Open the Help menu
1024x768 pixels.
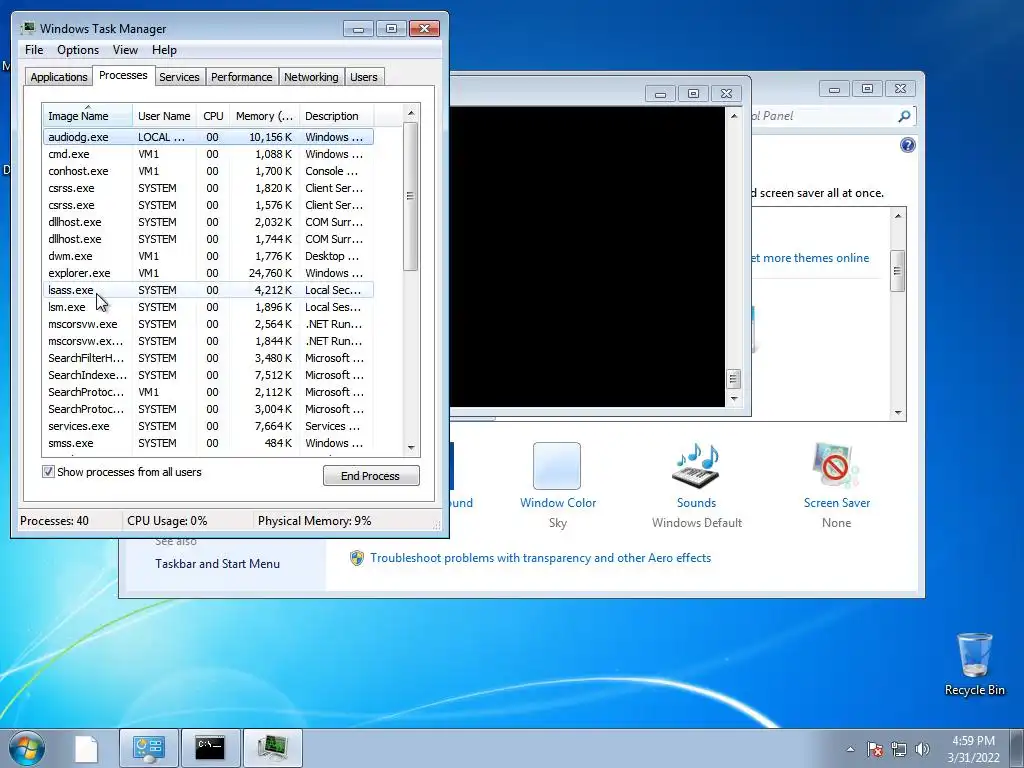pos(164,50)
